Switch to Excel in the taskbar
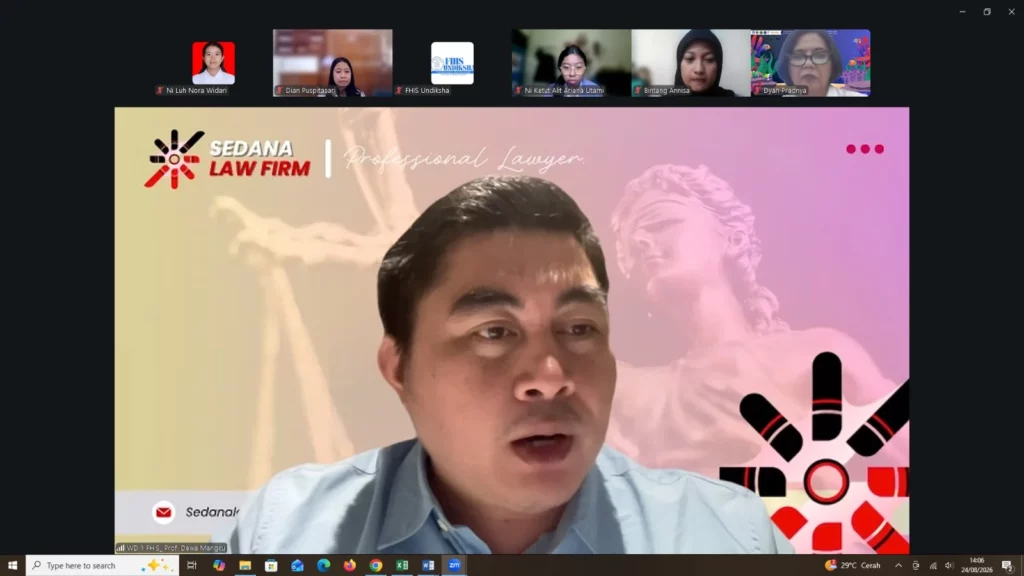This screenshot has height=576, width=1024. tap(402, 566)
